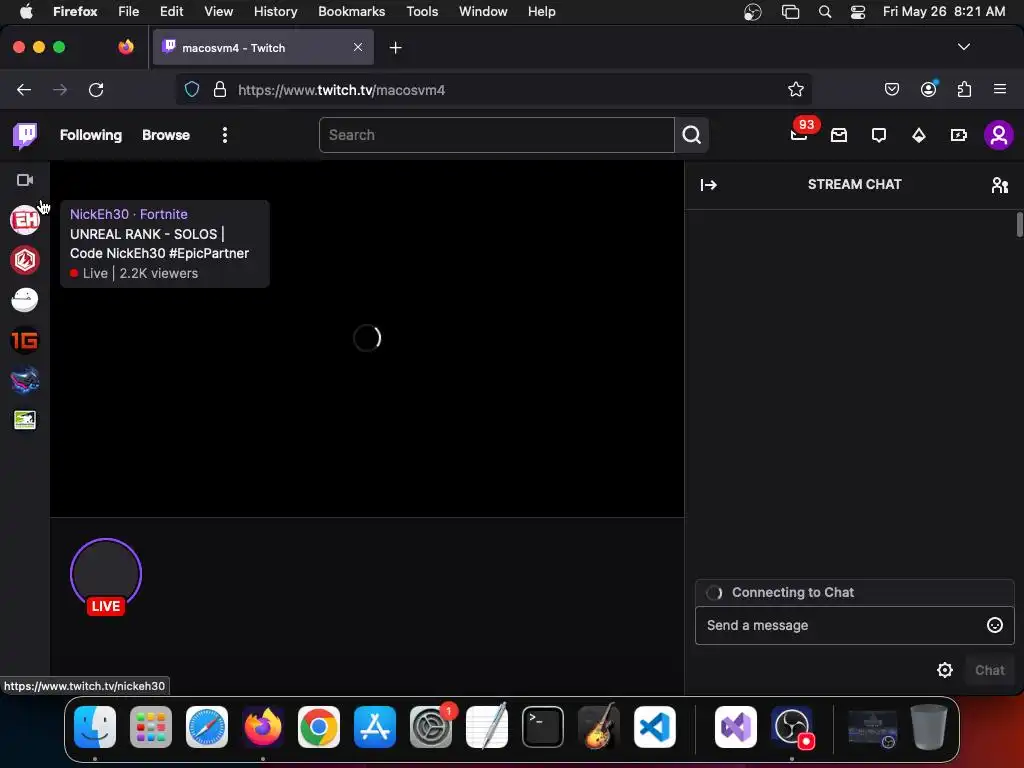Screen dimensions: 1024x768
Task: Open the white round channel avatar
Action: point(25,300)
